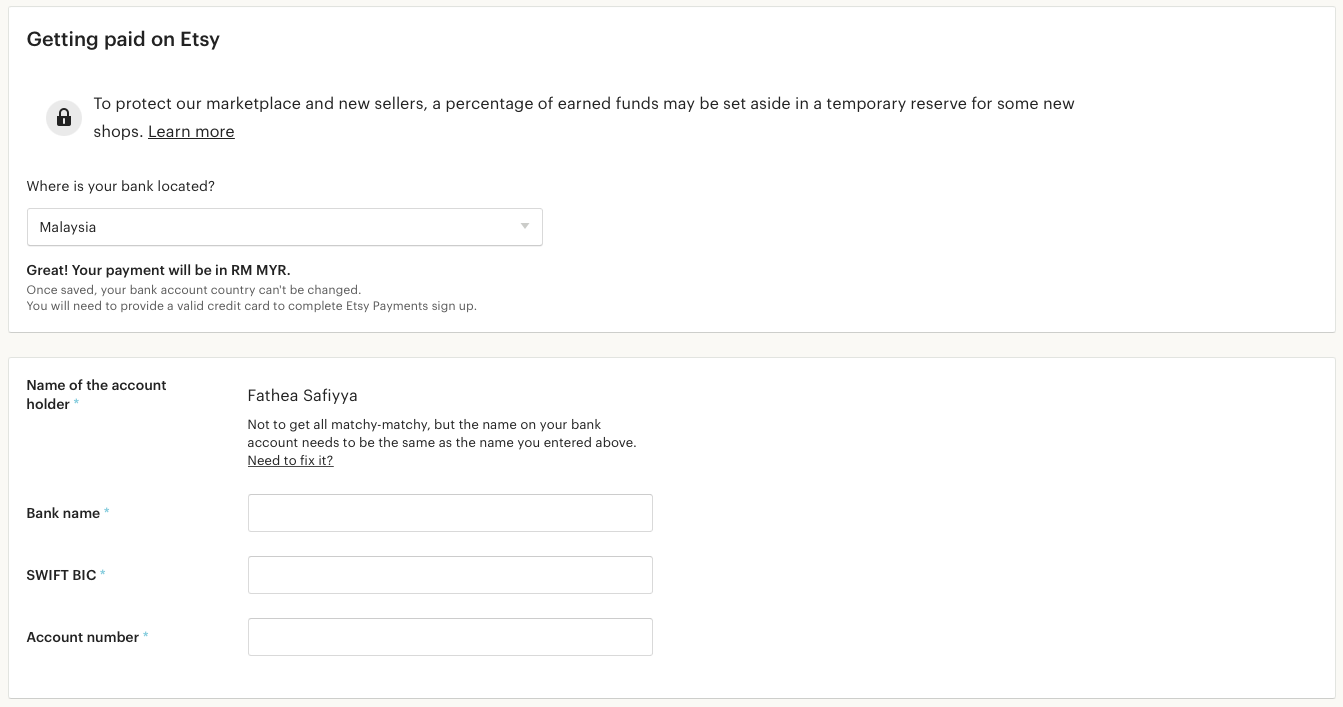
Task: Click the dropdown arrow of the Malaysia selector
Action: coord(524,226)
